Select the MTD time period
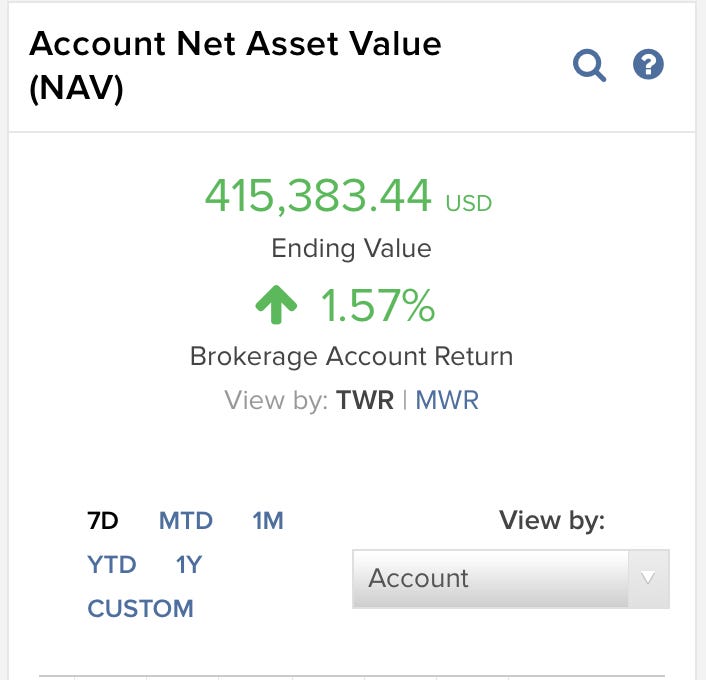706x680 pixels. pos(186,521)
